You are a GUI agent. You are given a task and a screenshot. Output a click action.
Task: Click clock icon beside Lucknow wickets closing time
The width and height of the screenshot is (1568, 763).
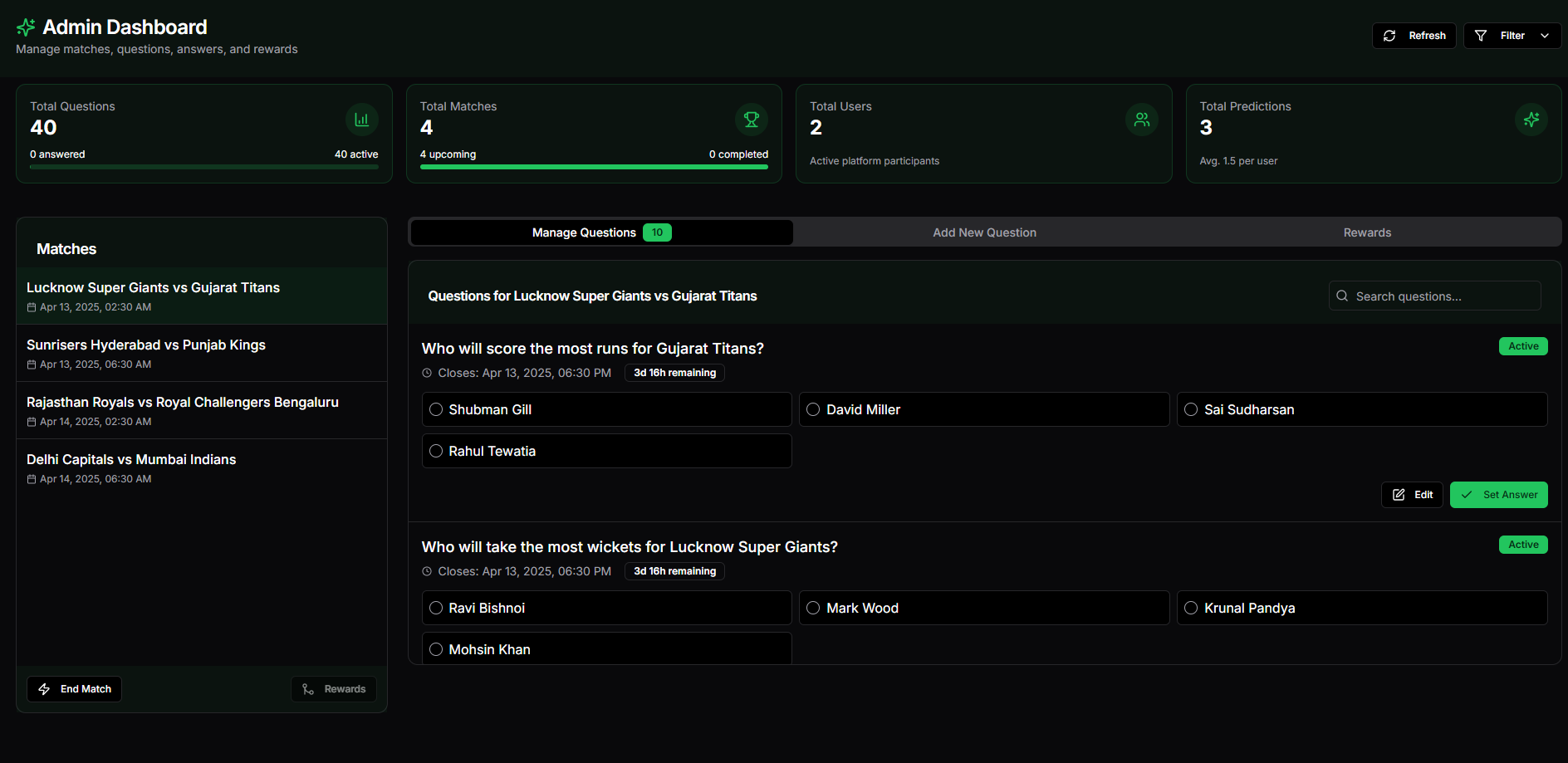[x=427, y=571]
